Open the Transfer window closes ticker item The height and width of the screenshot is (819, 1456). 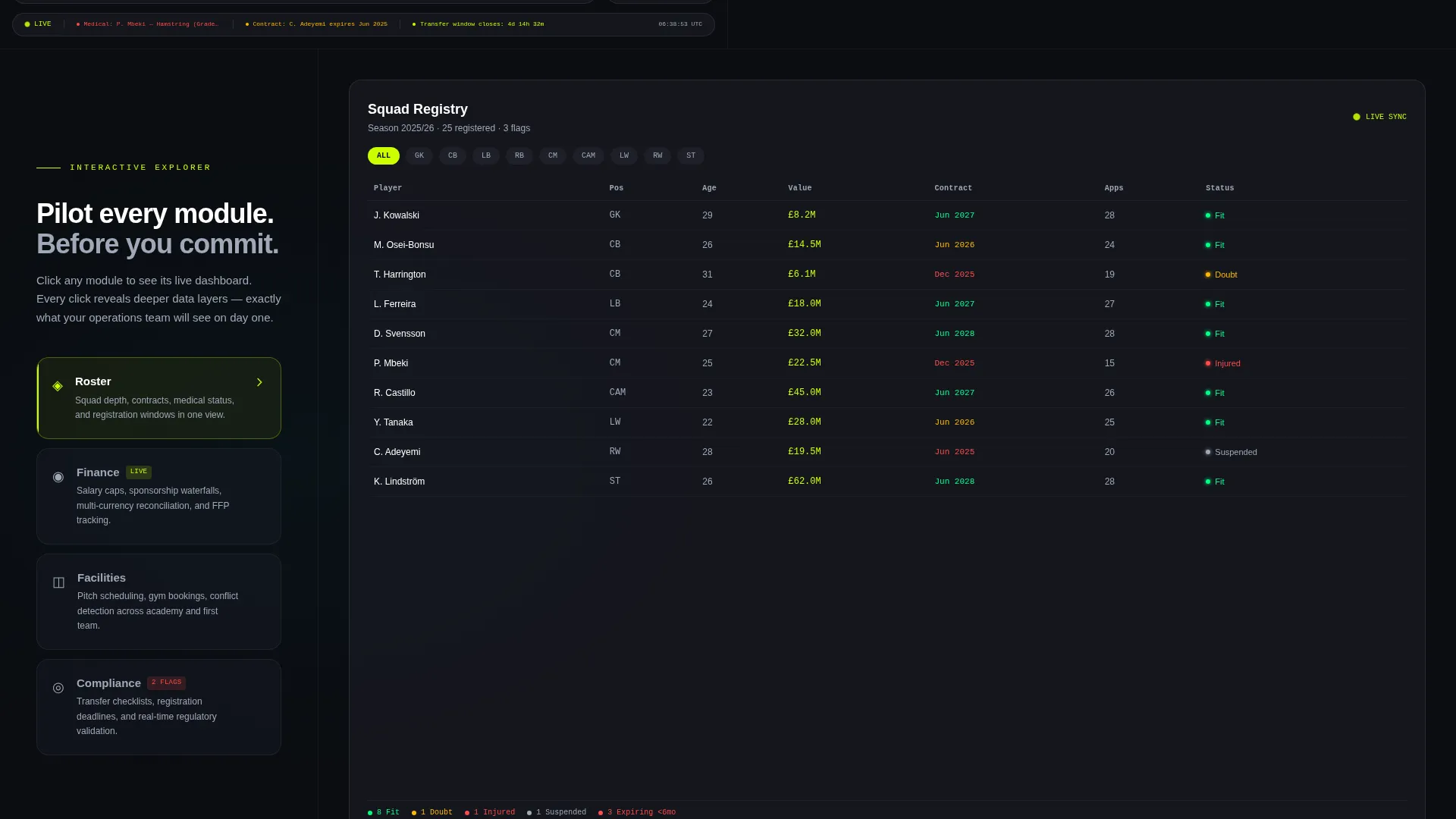(478, 24)
